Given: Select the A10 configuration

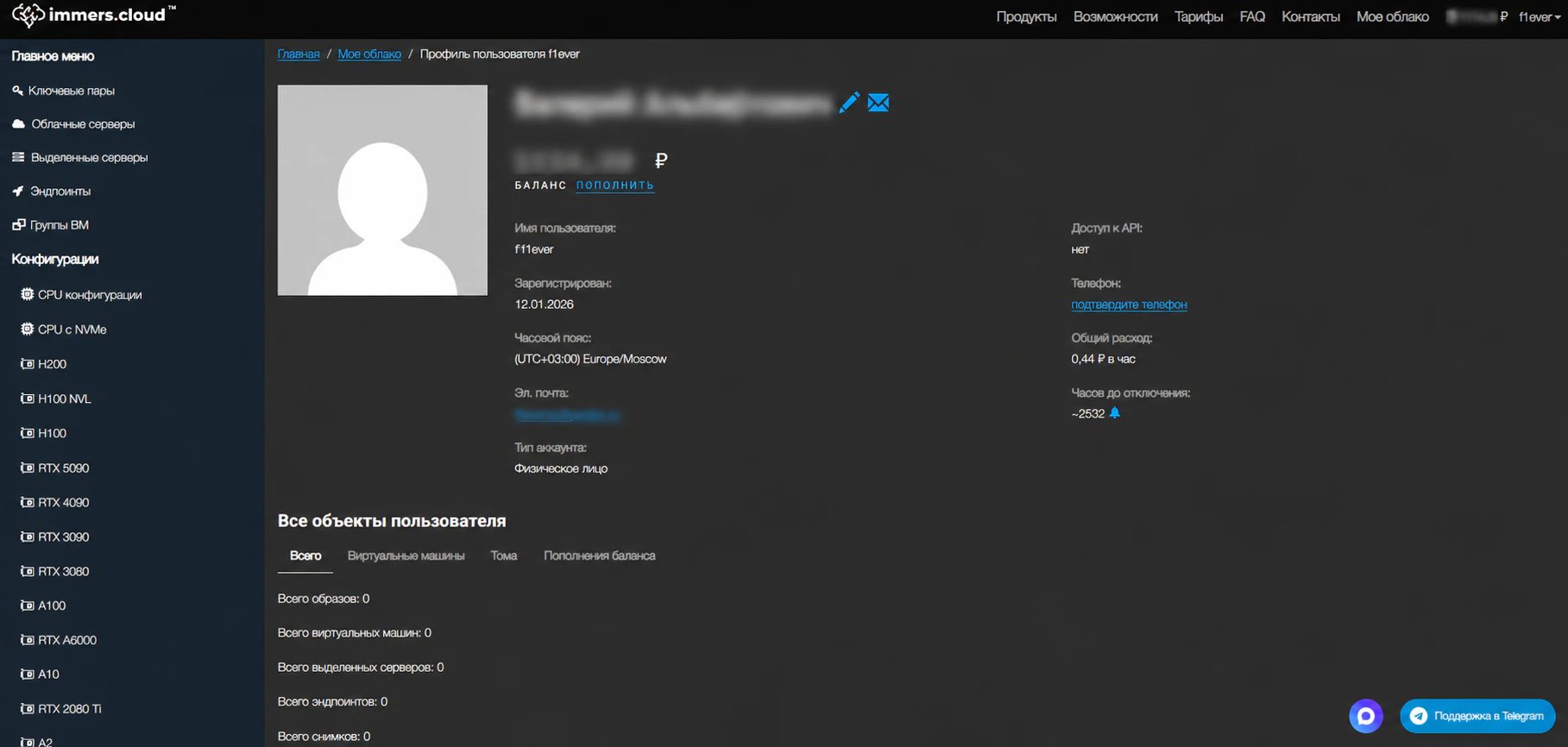Looking at the screenshot, I should click(x=40, y=675).
